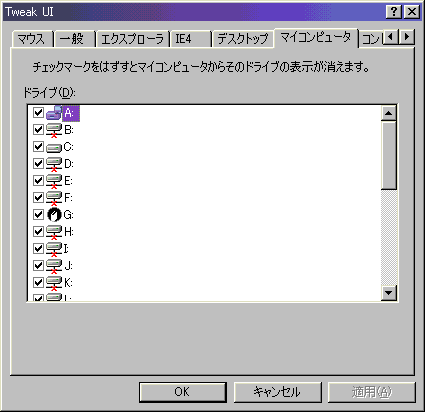Select the D: network drive icon
The width and height of the screenshot is (427, 413).
coord(54,164)
